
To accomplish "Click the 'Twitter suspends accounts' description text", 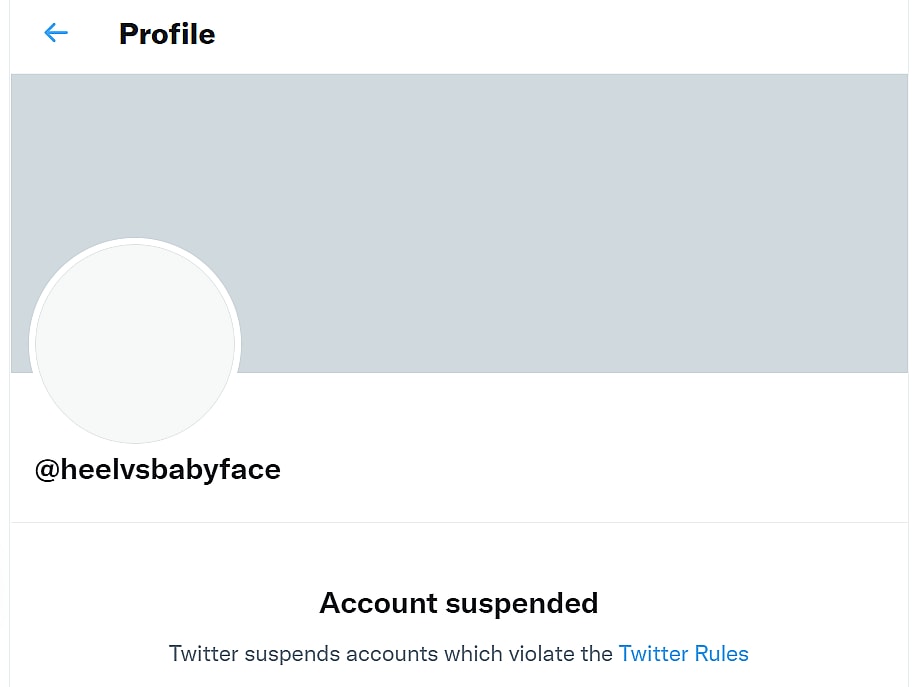I will point(390,654).
